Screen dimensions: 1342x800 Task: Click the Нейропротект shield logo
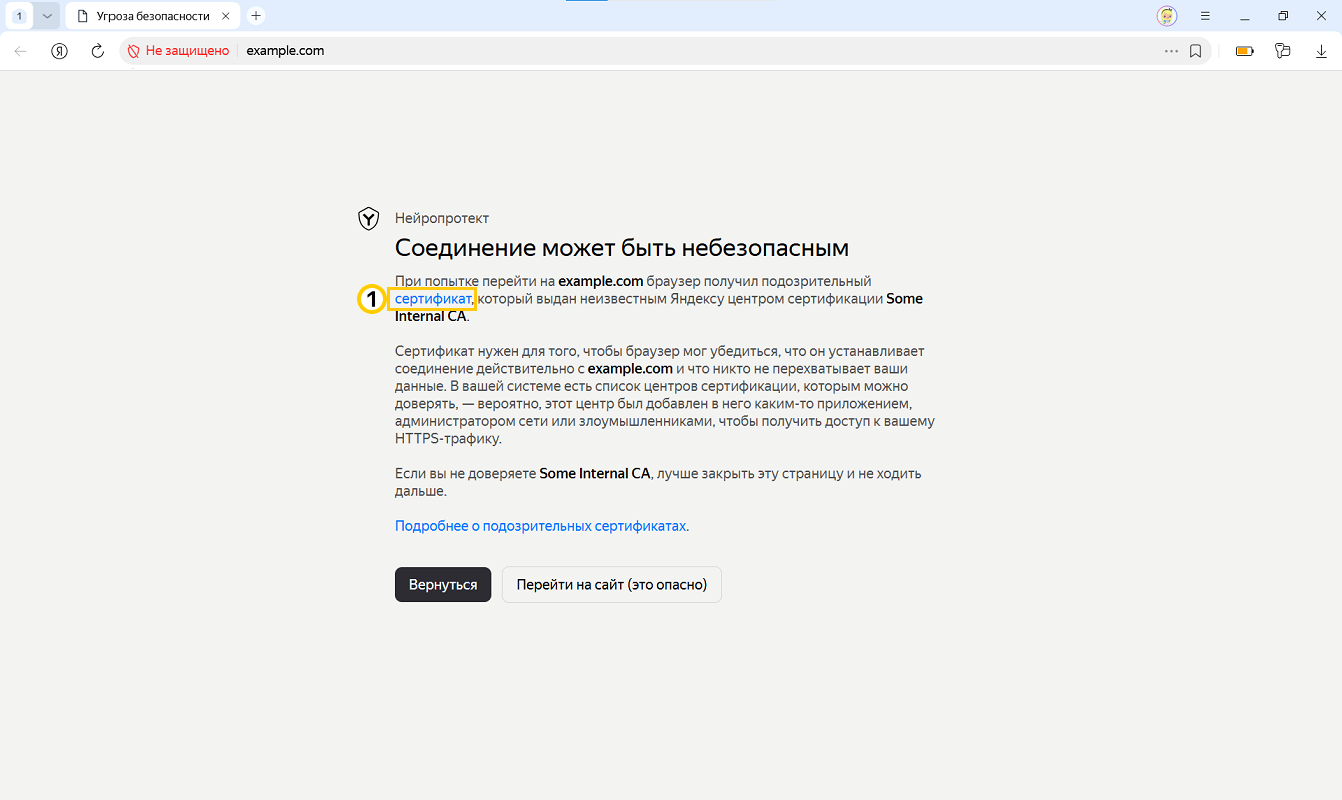tap(368, 219)
